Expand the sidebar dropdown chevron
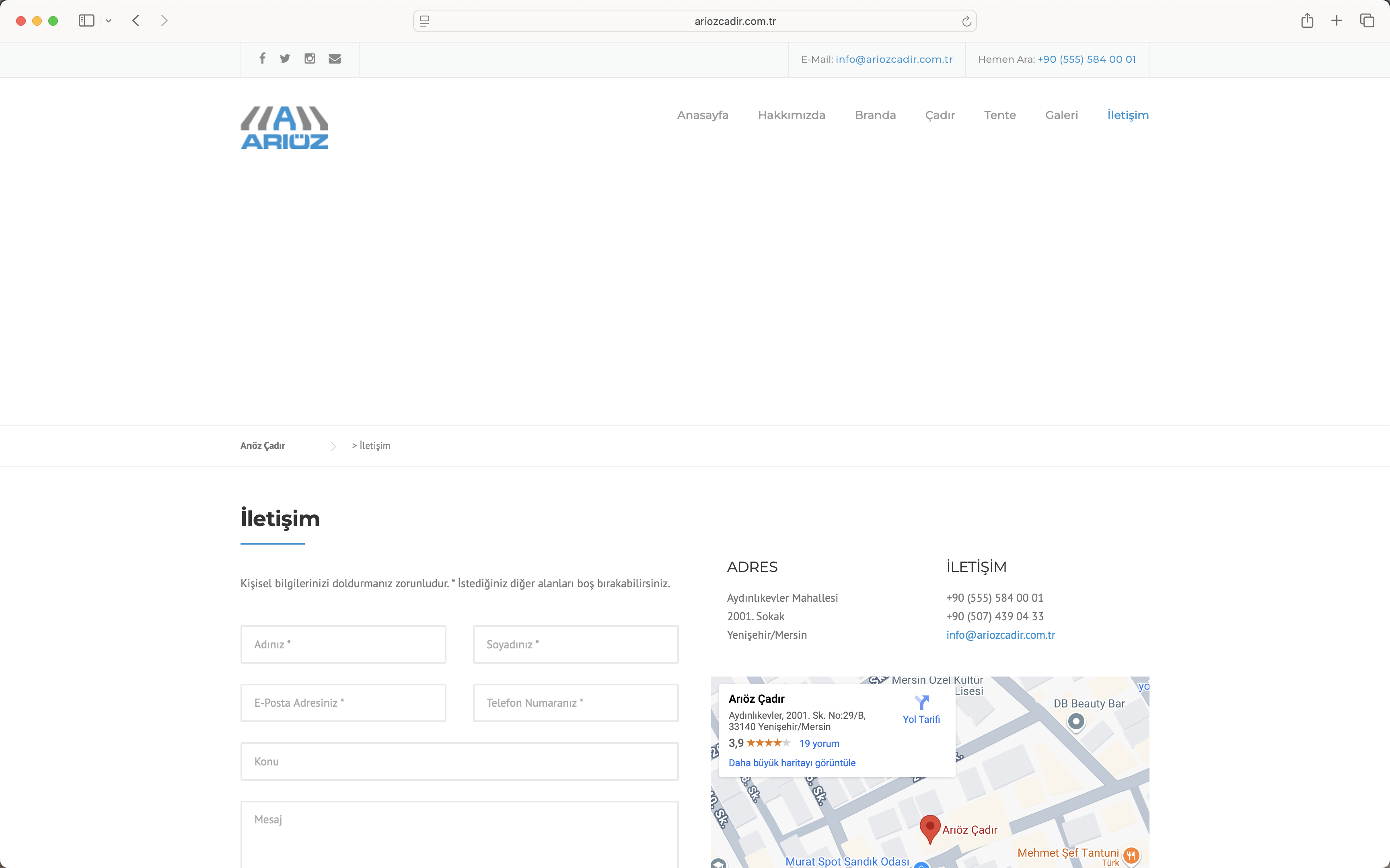1390x868 pixels. pos(109,21)
